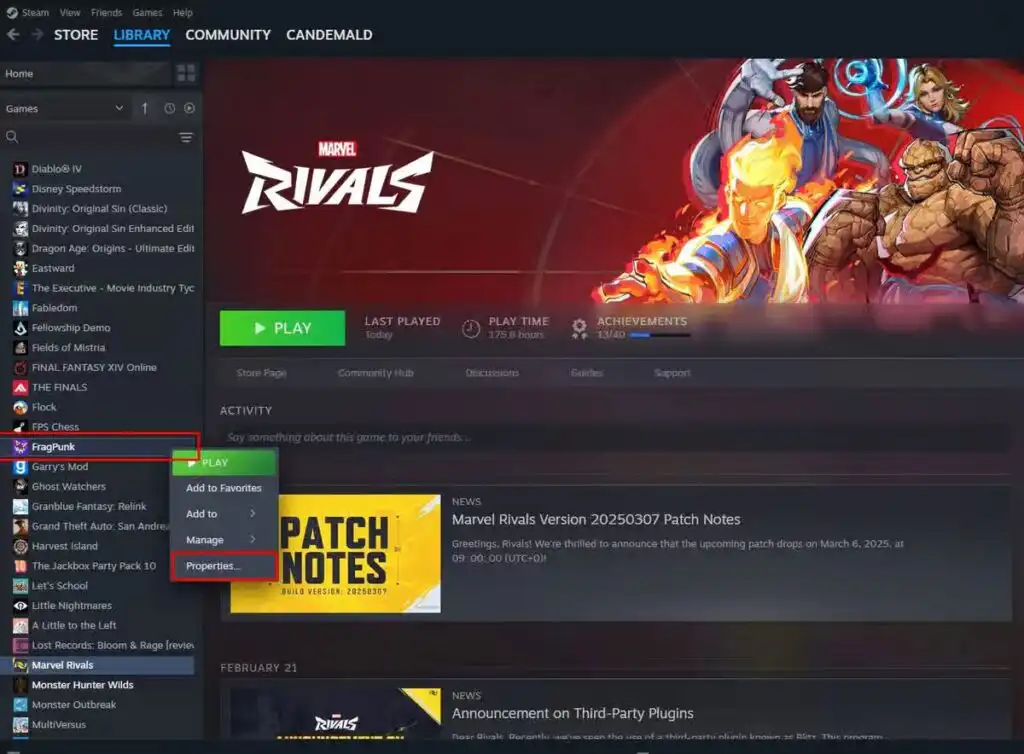Open the Patch Notes news thumbnail
1024x754 pixels.
pos(336,554)
